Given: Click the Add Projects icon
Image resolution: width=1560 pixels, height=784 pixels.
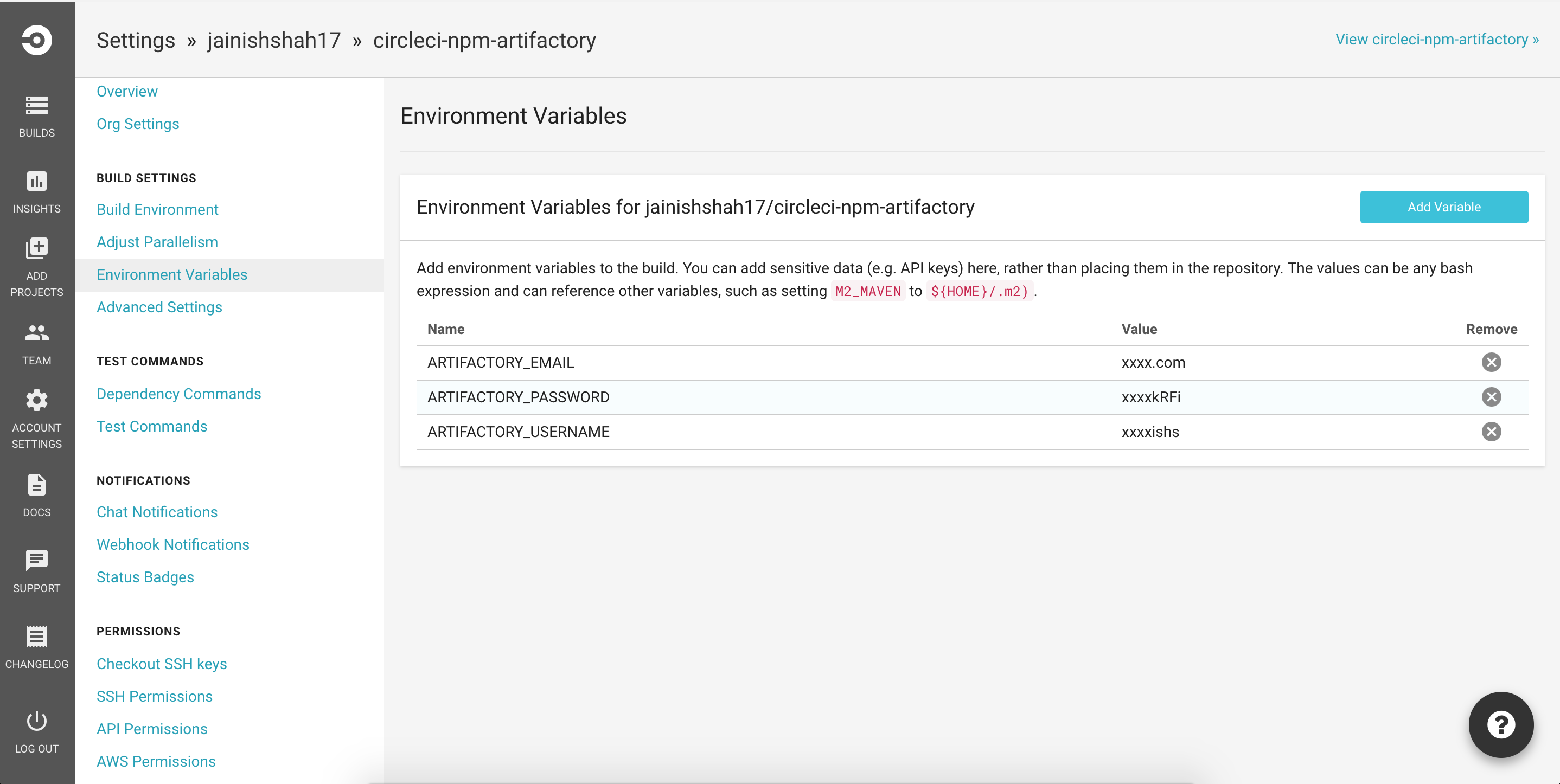Looking at the screenshot, I should (36, 248).
